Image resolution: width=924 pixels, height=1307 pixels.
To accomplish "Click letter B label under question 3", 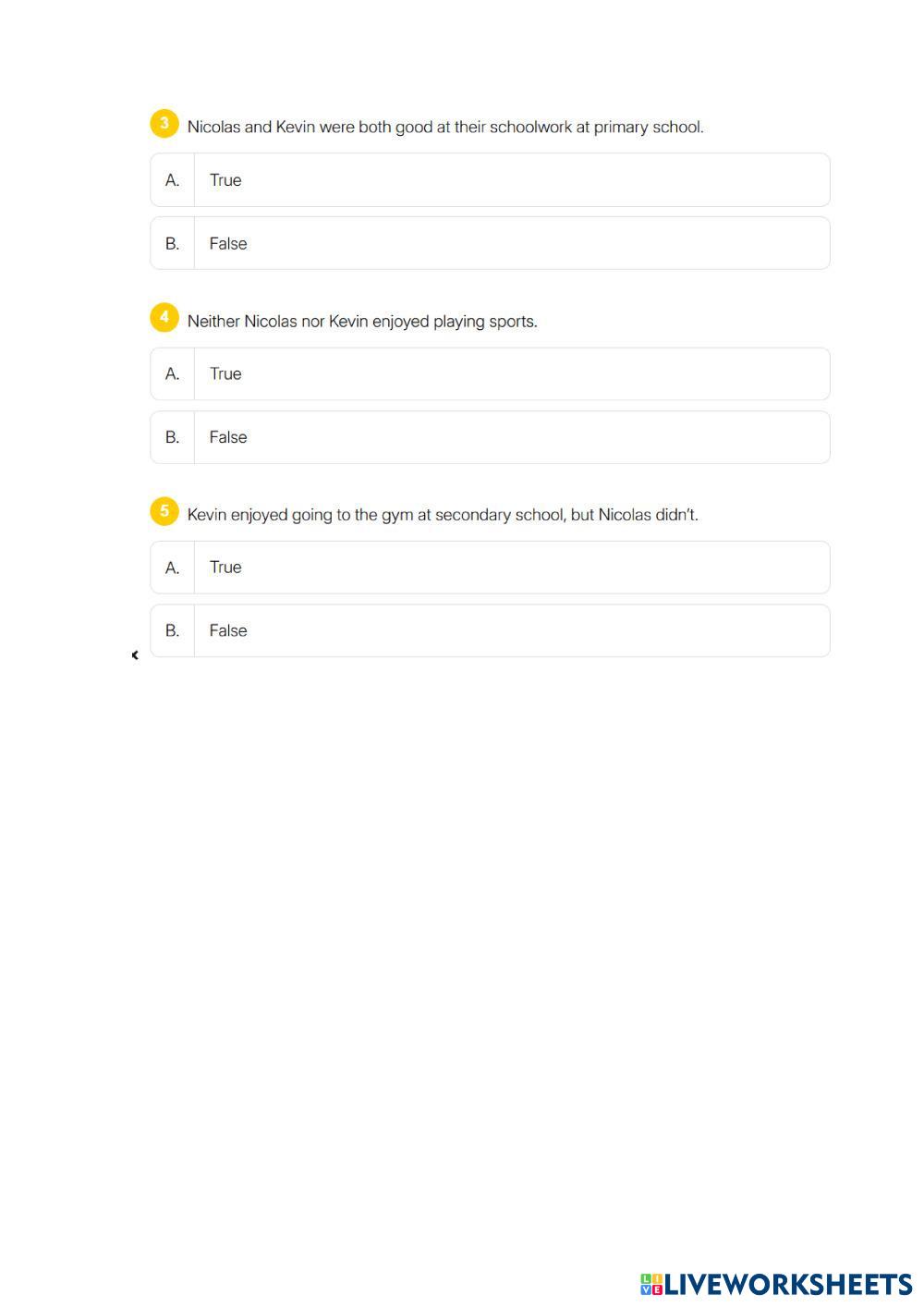I will coord(173,244).
